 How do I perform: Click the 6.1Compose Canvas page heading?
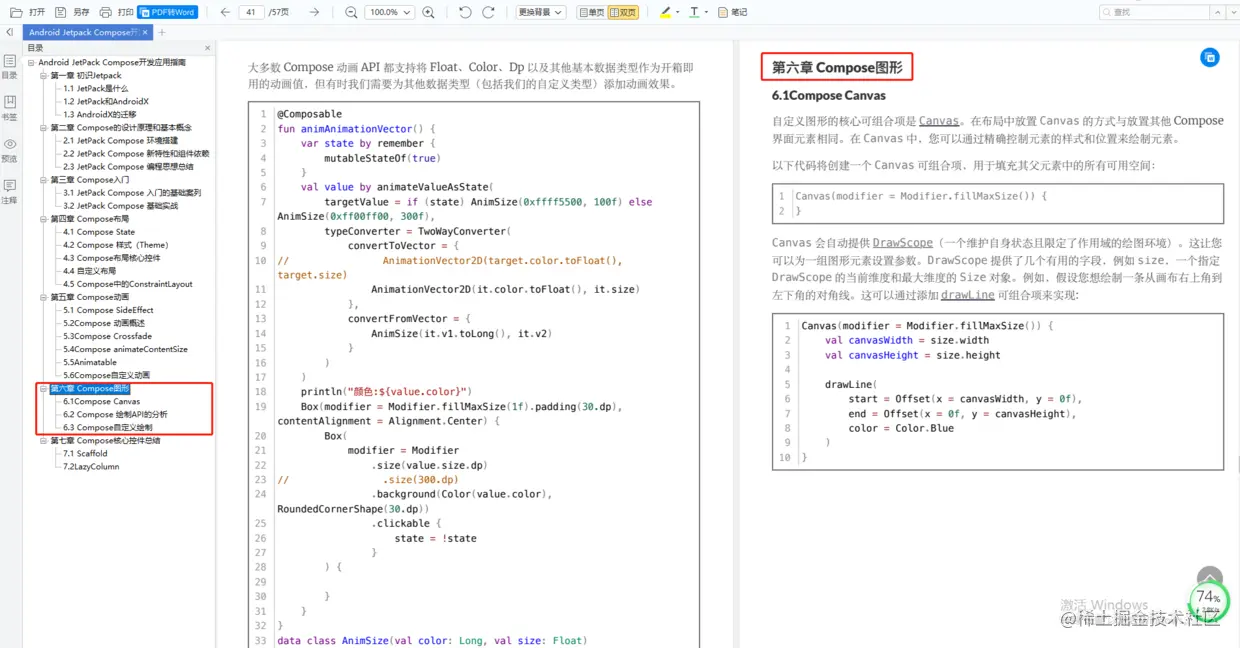pyautogui.click(x=829, y=96)
